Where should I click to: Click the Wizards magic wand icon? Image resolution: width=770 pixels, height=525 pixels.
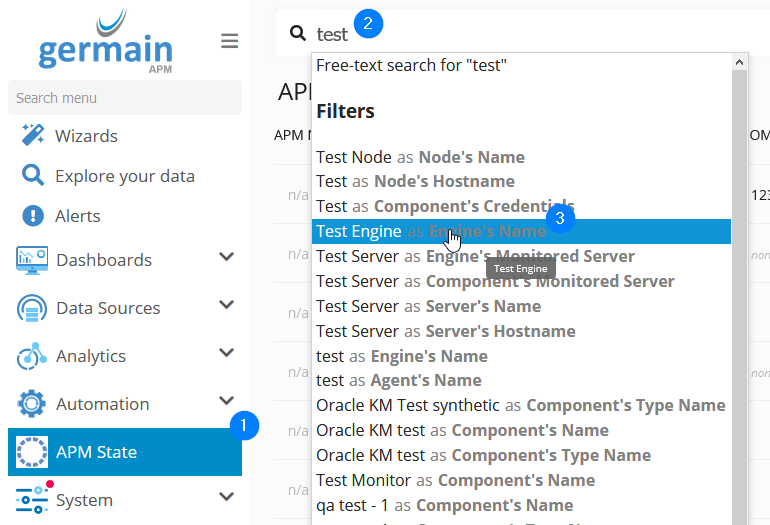33,136
